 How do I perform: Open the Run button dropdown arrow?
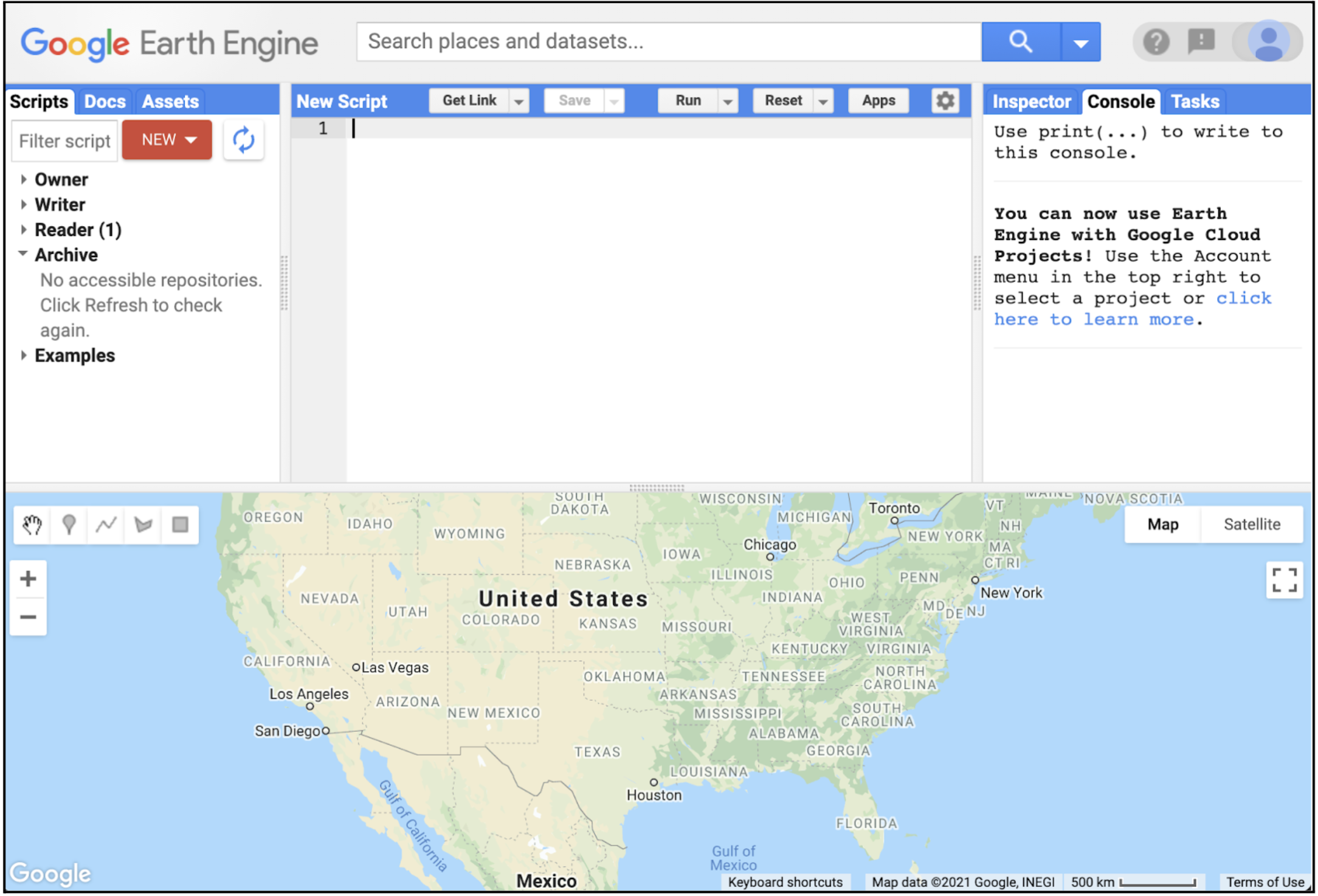click(728, 100)
